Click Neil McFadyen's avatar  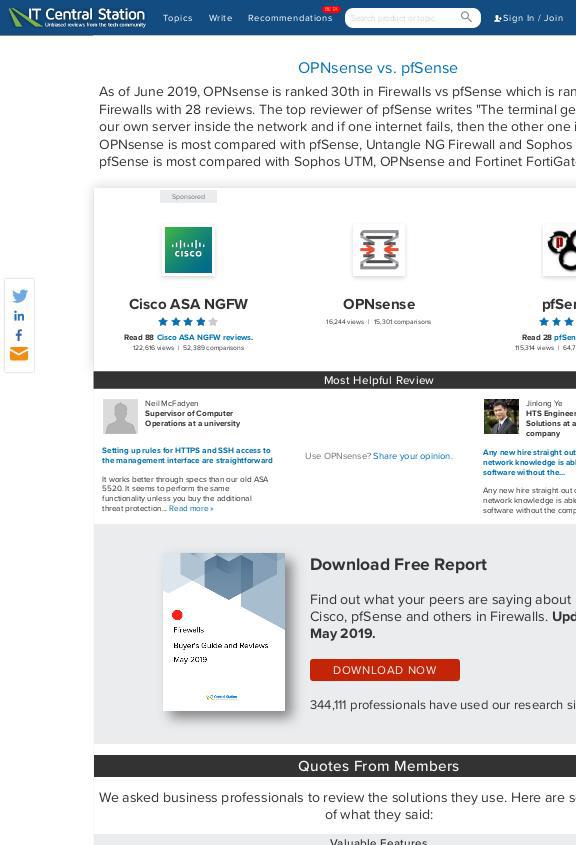coord(120,417)
